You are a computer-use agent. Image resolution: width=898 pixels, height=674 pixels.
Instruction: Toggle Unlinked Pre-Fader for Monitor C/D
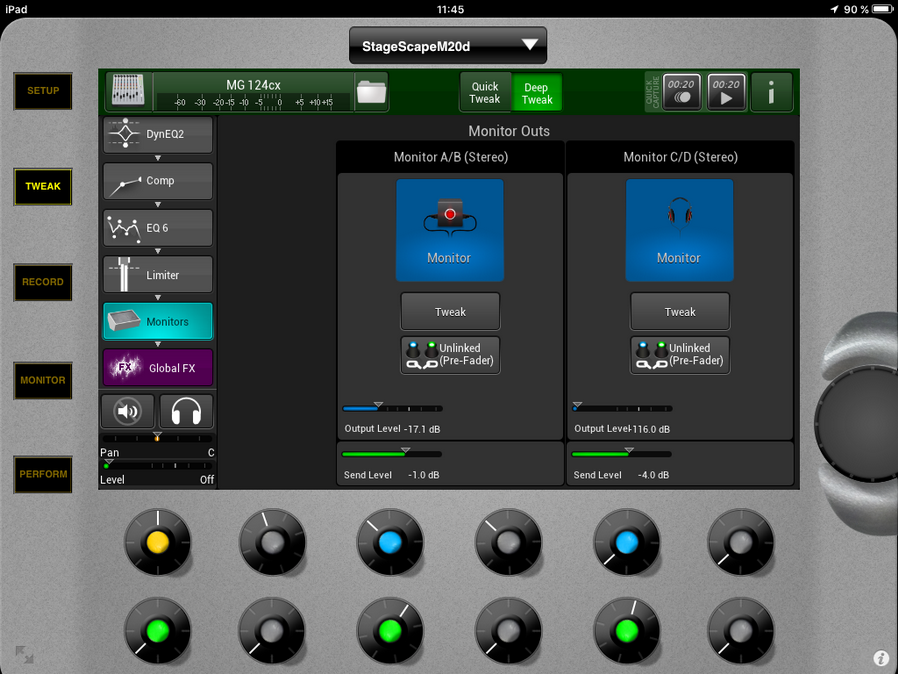679,355
